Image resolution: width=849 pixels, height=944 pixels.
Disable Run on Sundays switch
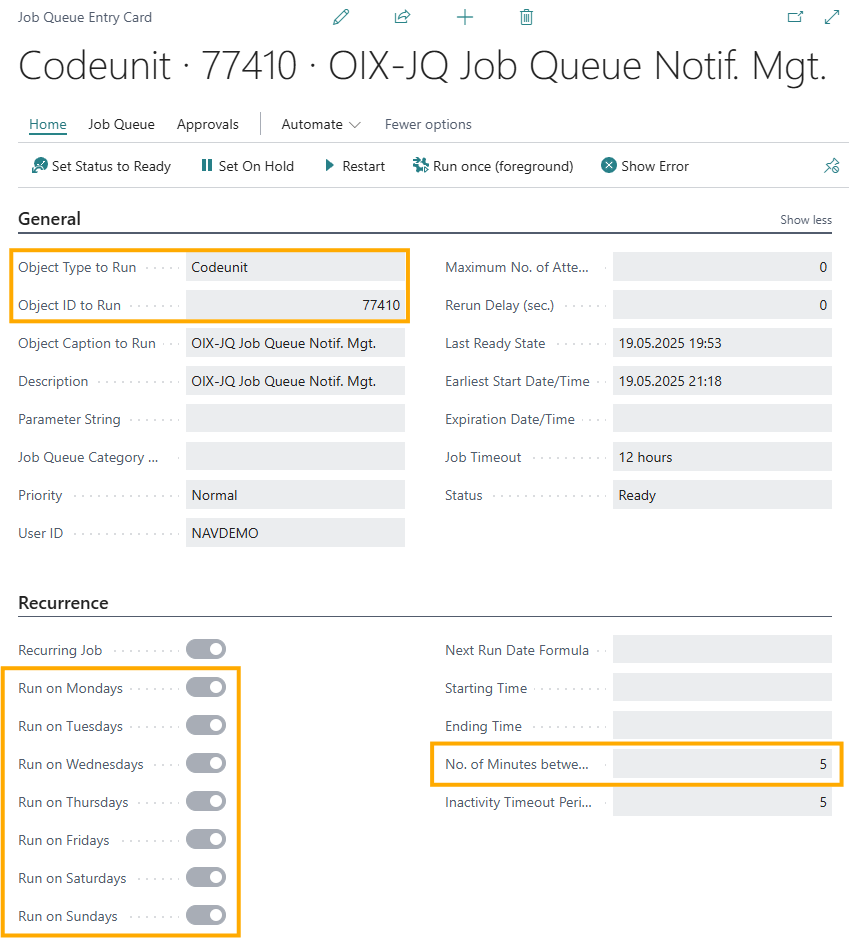pos(206,915)
